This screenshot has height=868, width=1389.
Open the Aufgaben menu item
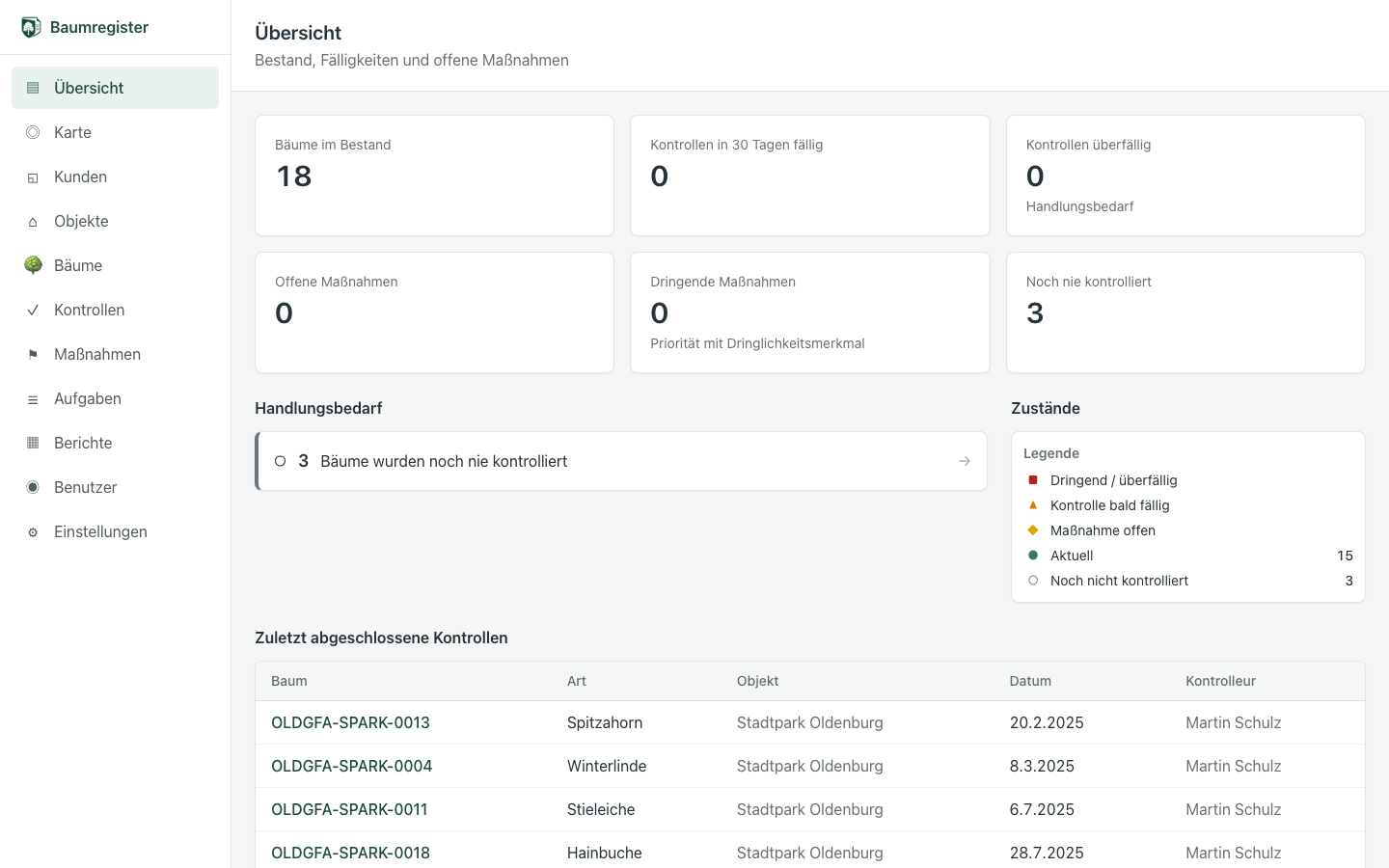[115, 398]
